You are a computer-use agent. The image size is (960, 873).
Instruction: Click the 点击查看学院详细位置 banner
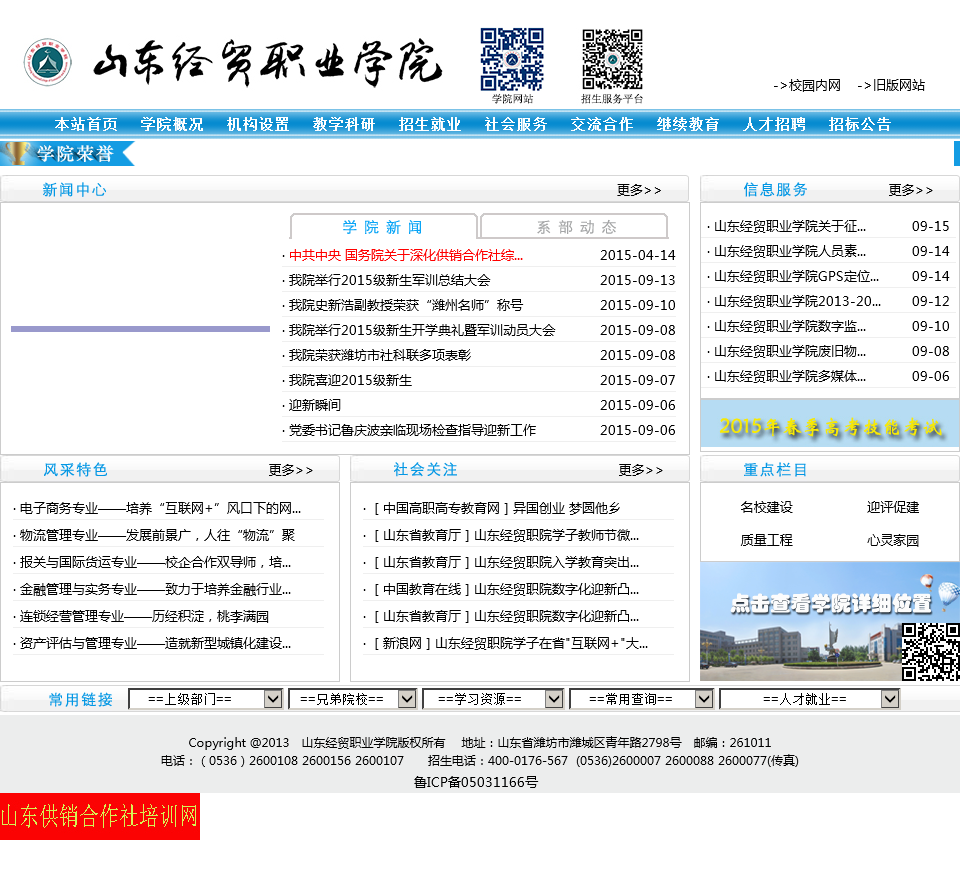[830, 621]
